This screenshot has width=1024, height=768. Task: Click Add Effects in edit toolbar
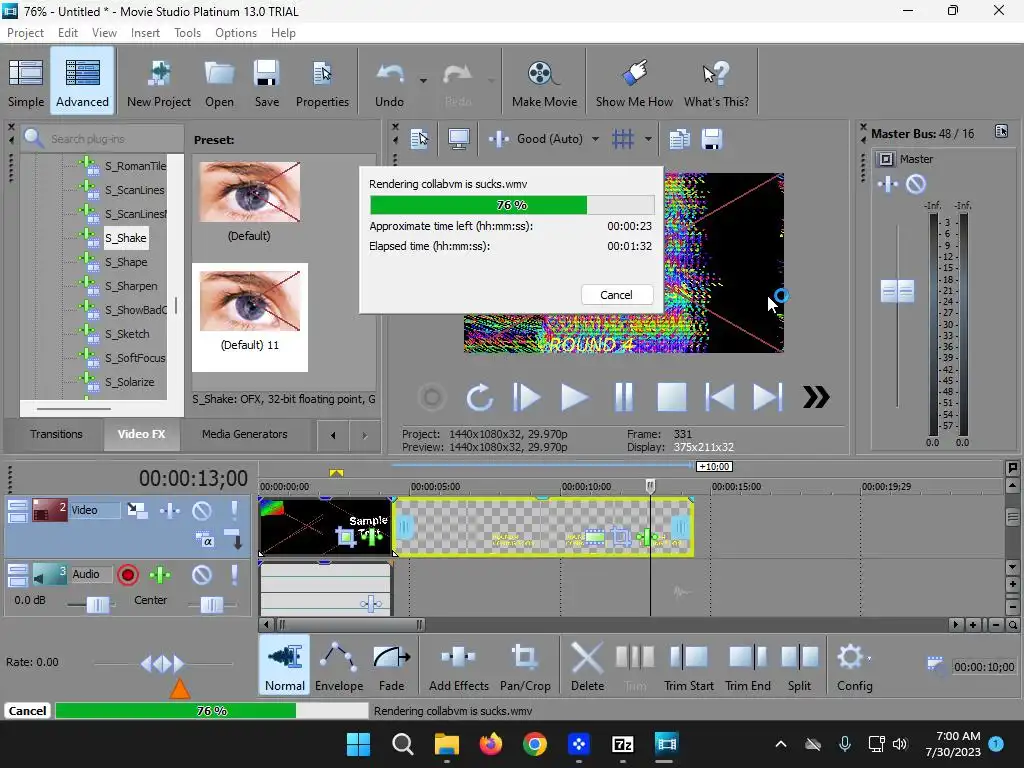[x=458, y=666]
